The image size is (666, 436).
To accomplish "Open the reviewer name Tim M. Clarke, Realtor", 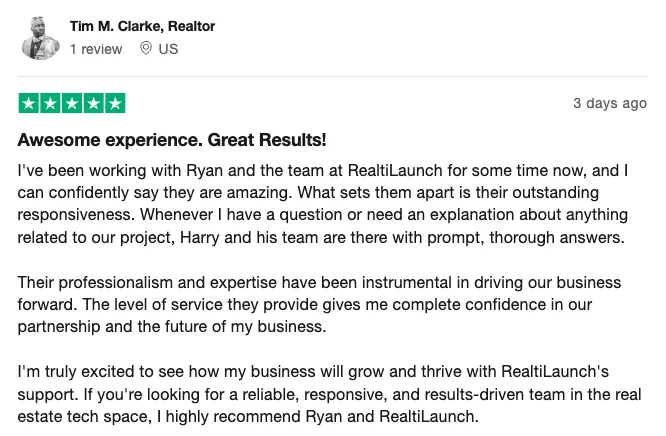I will point(142,26).
